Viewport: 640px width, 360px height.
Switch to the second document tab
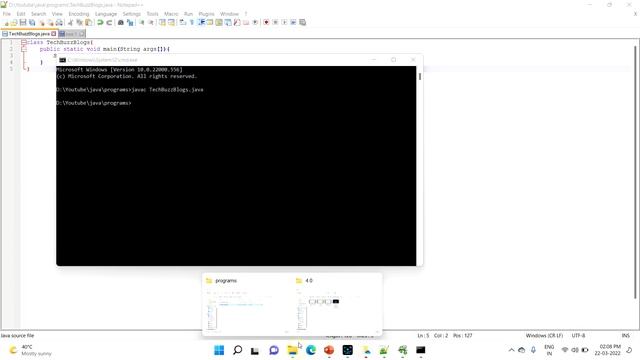72,34
